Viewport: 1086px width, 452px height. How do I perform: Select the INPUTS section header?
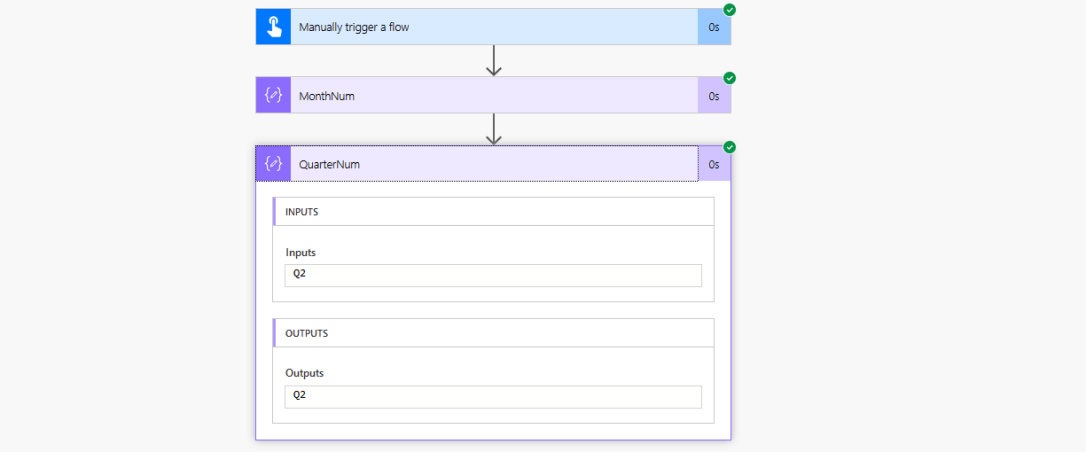click(302, 212)
